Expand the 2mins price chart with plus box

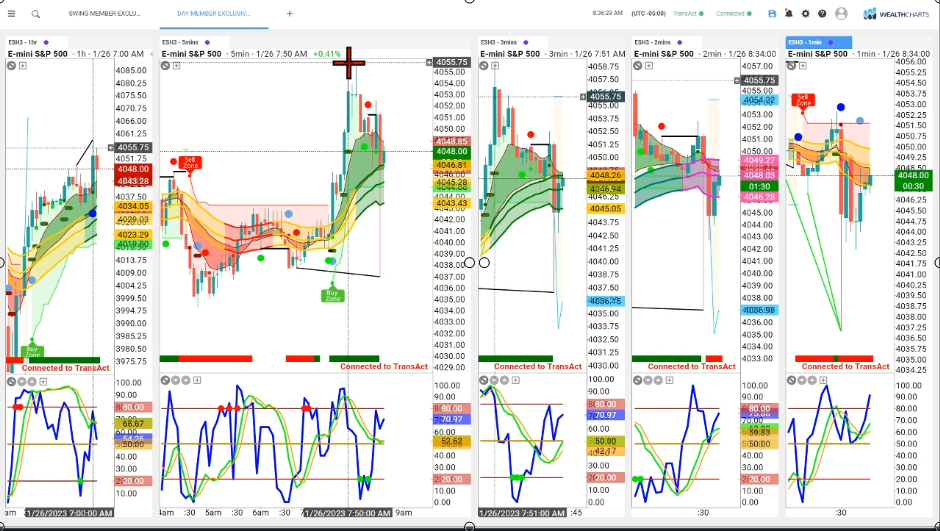[x=649, y=65]
